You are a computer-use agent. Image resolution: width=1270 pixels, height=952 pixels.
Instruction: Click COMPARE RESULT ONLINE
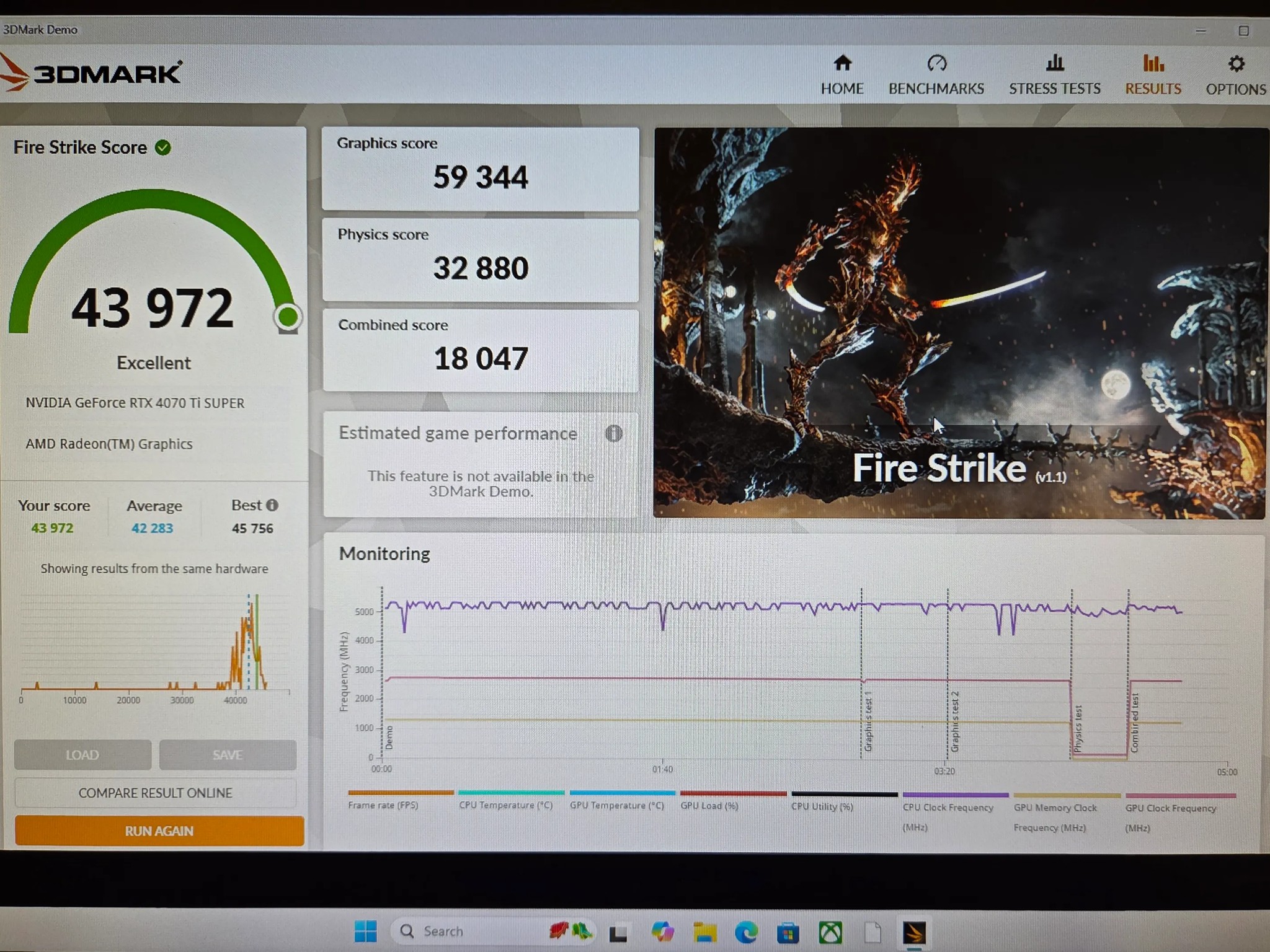click(x=155, y=793)
